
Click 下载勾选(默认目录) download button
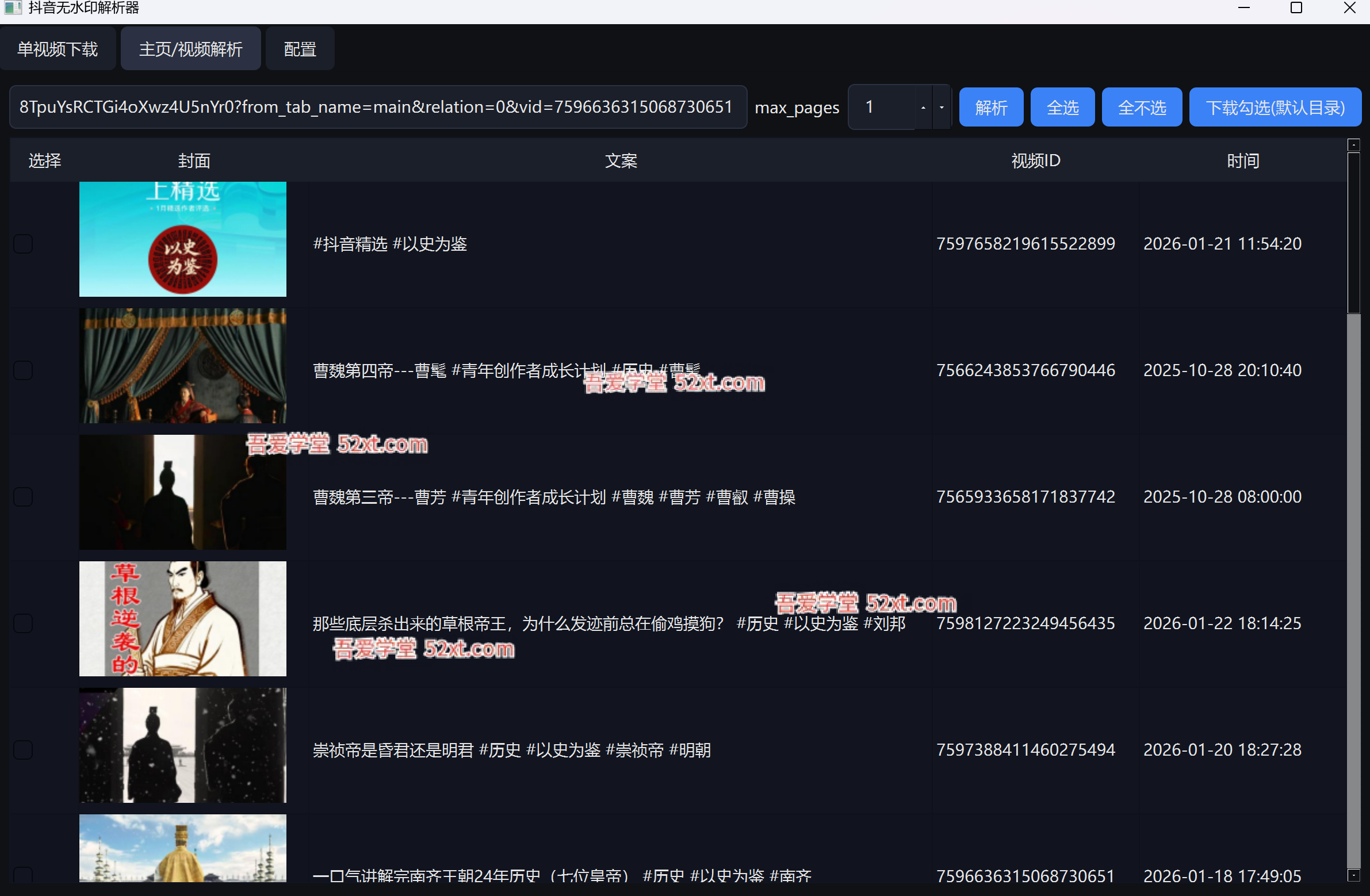tap(1275, 108)
